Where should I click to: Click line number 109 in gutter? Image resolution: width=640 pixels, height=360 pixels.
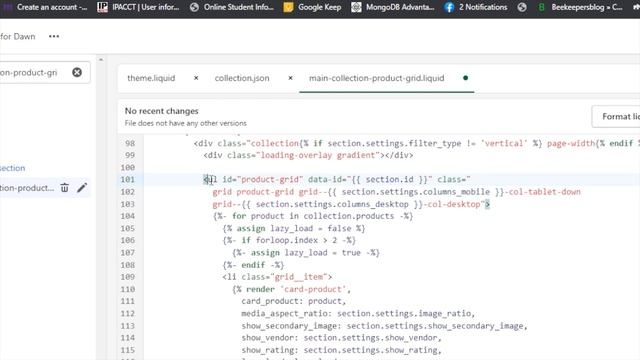(127, 277)
